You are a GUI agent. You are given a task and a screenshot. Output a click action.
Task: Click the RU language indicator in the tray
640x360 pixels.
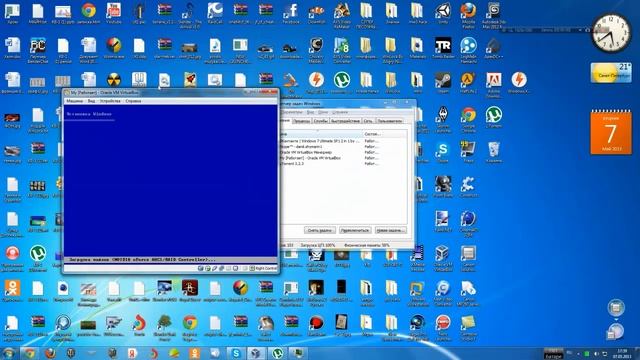[x=569, y=353]
